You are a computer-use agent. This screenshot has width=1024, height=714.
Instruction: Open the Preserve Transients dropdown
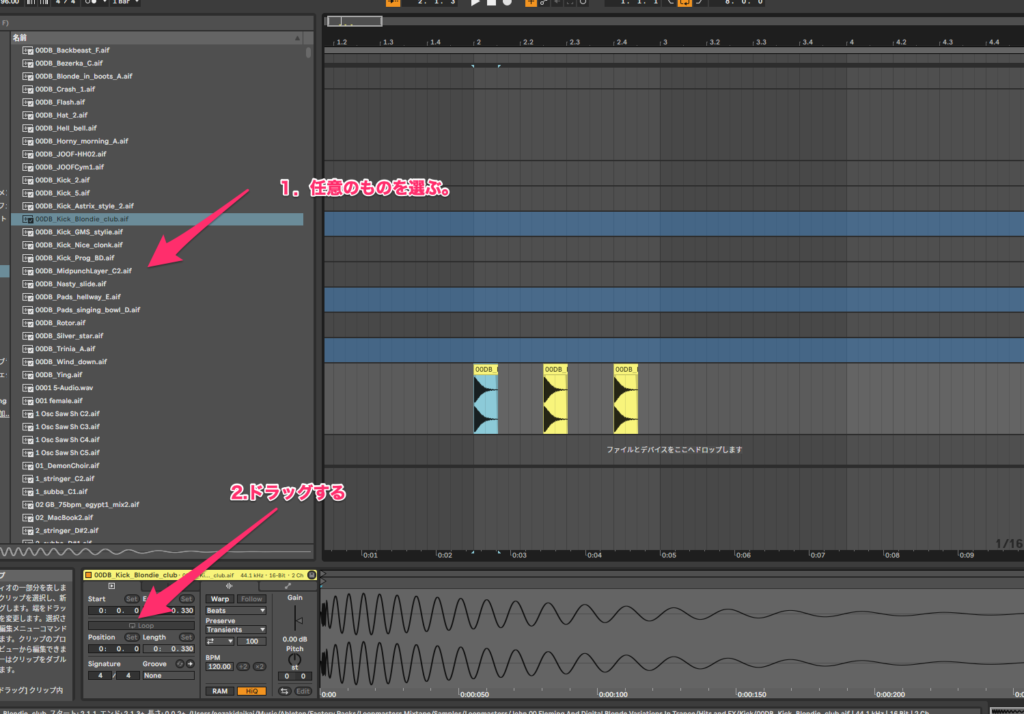[x=235, y=630]
